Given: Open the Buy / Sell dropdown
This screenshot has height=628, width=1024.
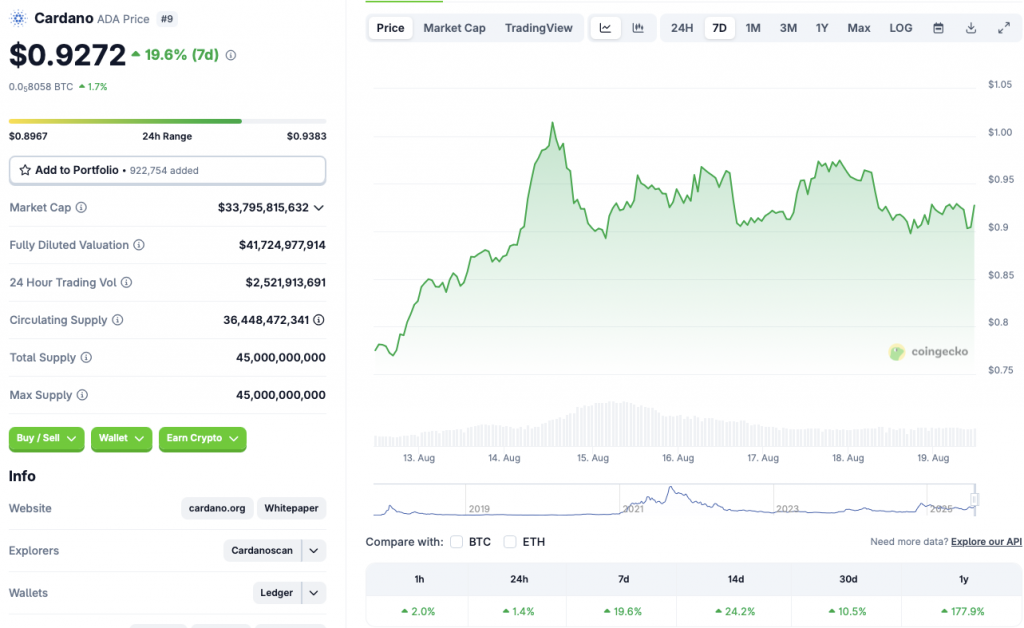Looking at the screenshot, I should 46,439.
